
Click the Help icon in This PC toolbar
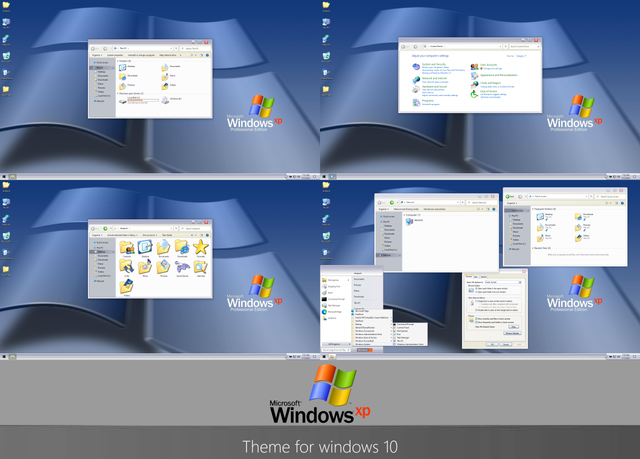[207, 55]
